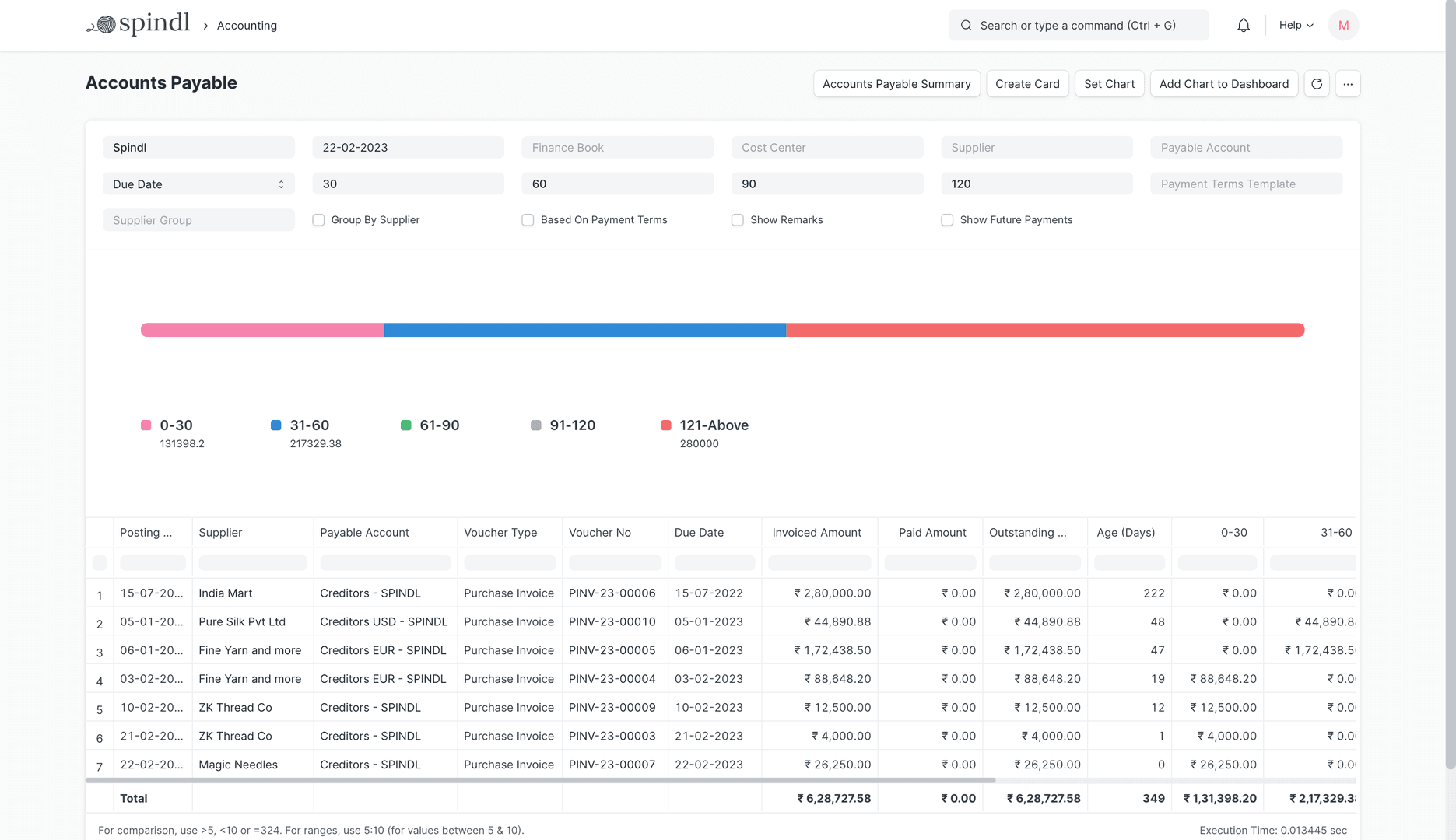Click the Spindl logo to go home
Screen dimensions: 1456x840
138,23
